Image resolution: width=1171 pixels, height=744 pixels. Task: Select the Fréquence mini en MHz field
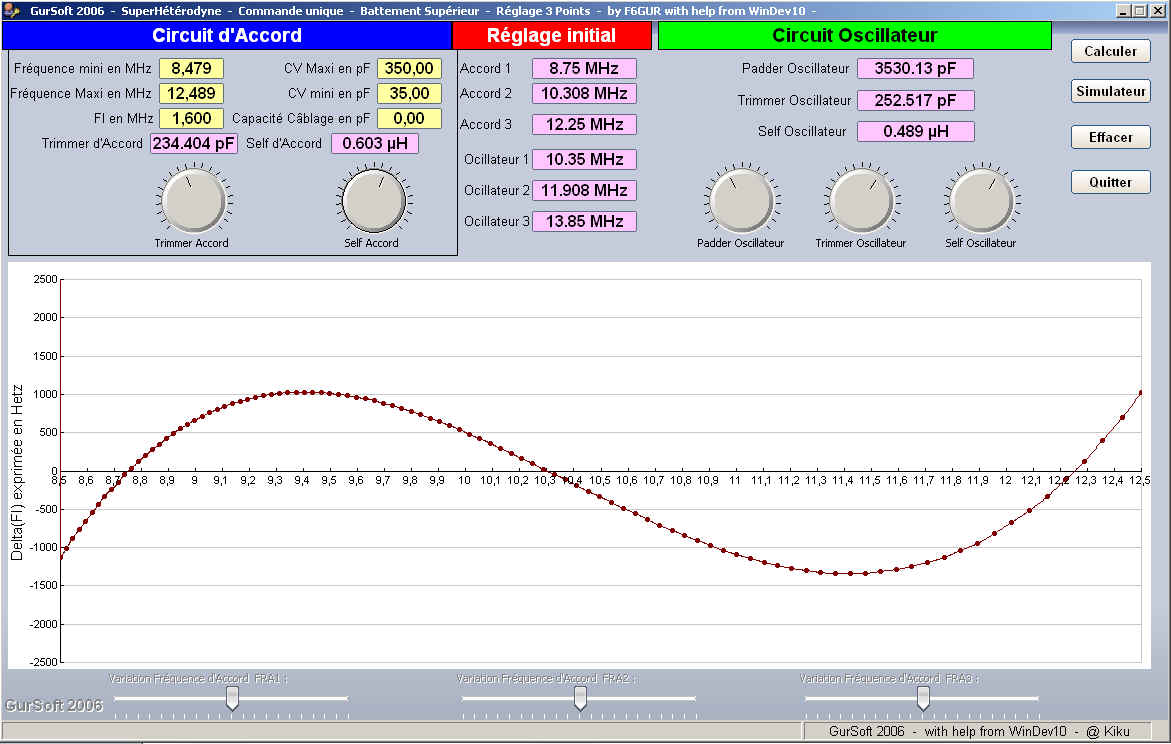click(191, 68)
